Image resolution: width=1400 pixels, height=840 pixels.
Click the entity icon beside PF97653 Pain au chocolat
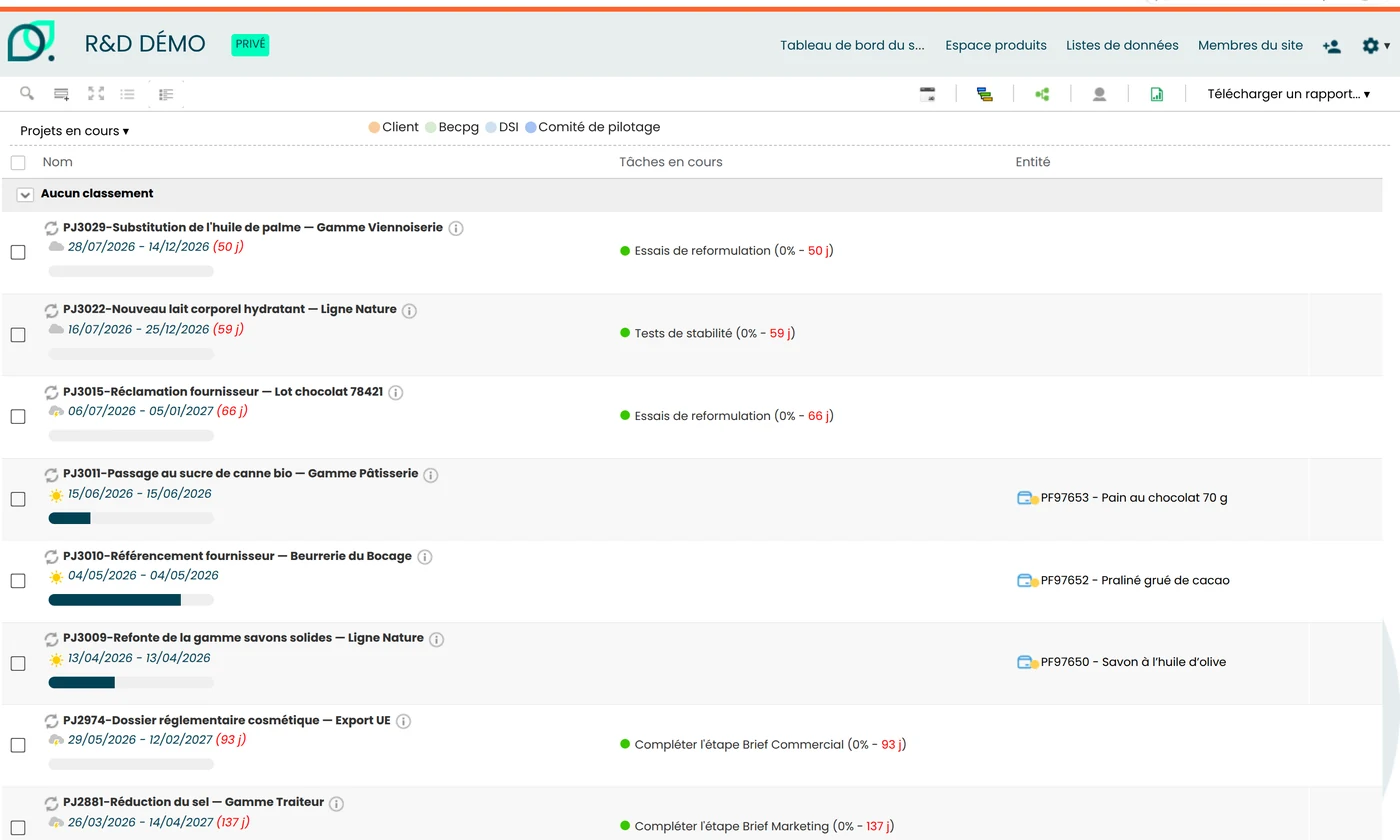click(1027, 498)
